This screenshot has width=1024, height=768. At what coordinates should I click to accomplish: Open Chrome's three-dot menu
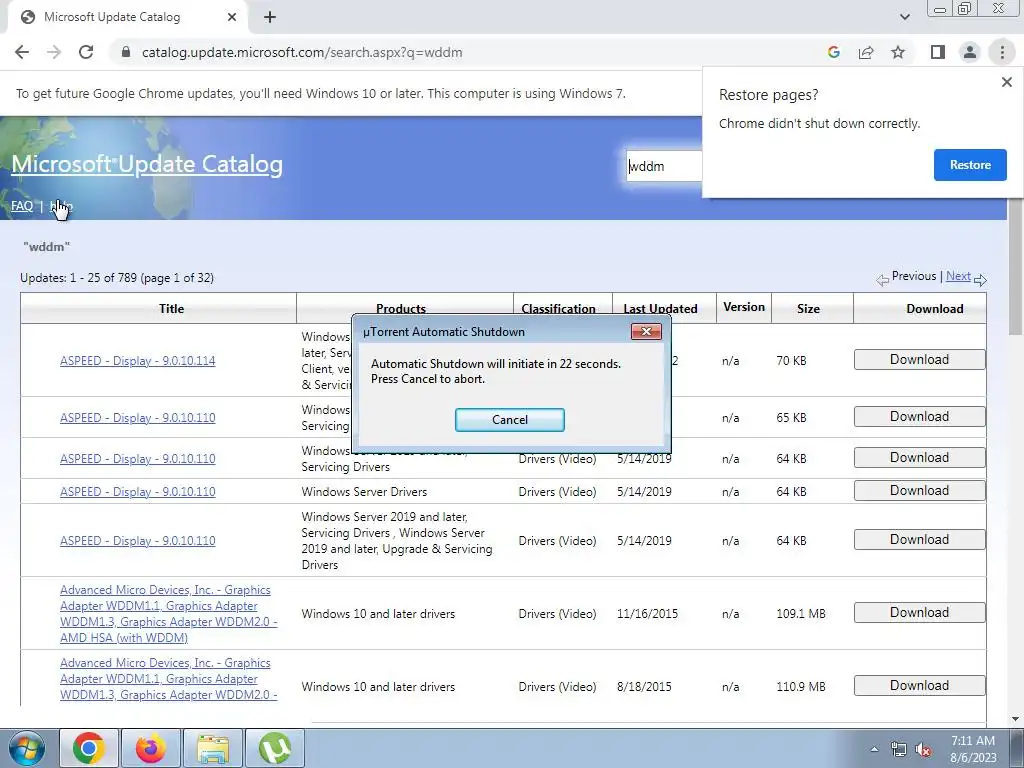point(1002,52)
